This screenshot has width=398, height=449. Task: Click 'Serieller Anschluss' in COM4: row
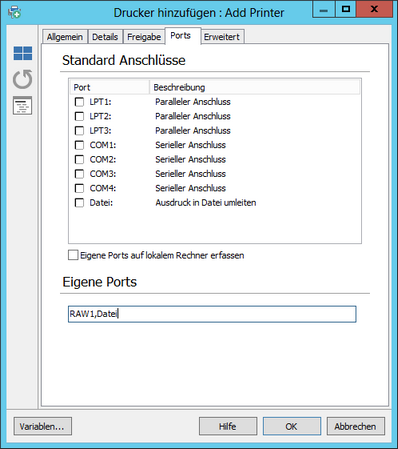coord(190,188)
